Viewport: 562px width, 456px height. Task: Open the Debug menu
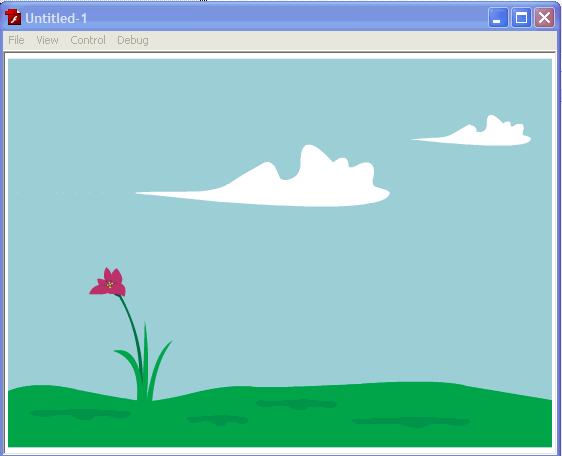[x=133, y=40]
